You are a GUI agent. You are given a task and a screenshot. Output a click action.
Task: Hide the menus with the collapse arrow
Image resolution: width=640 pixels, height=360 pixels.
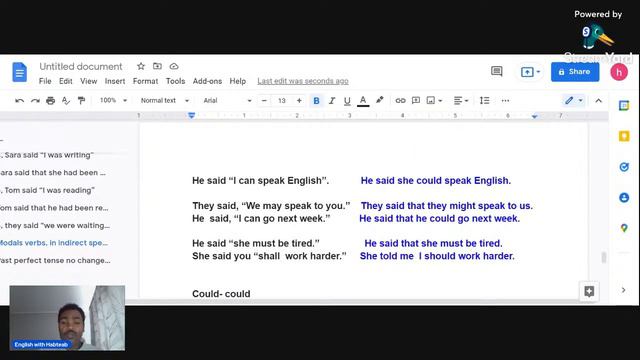(598, 100)
